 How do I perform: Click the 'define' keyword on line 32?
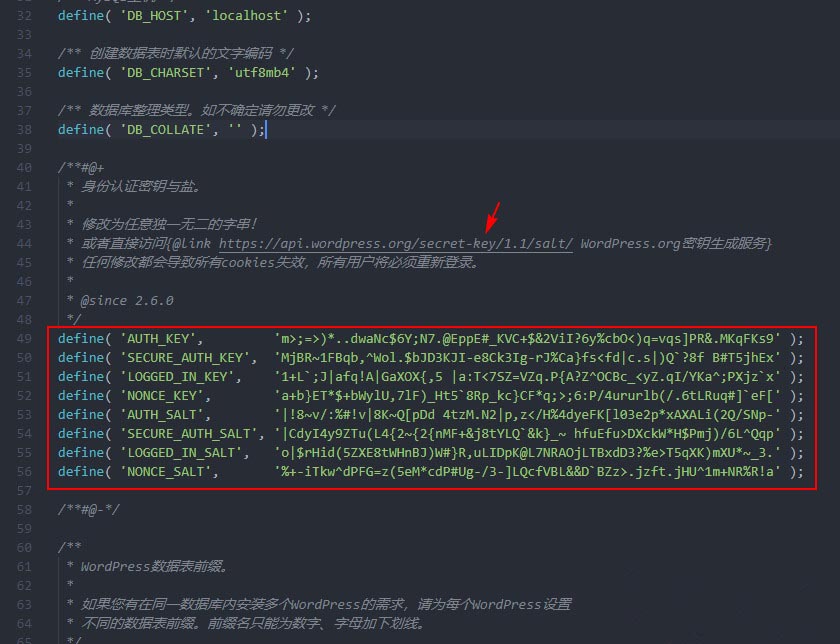[x=80, y=16]
